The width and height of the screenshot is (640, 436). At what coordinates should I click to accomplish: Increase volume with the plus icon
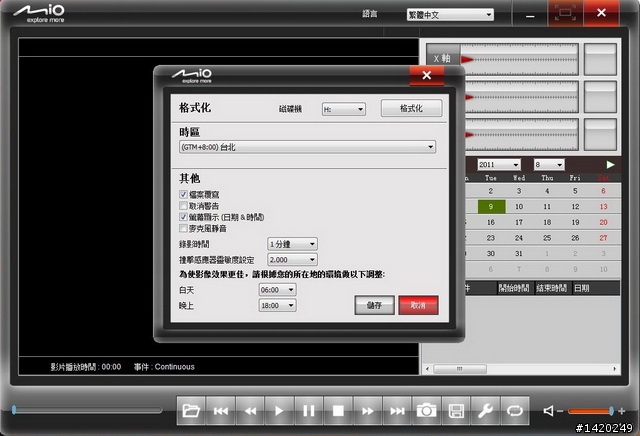[x=621, y=411]
